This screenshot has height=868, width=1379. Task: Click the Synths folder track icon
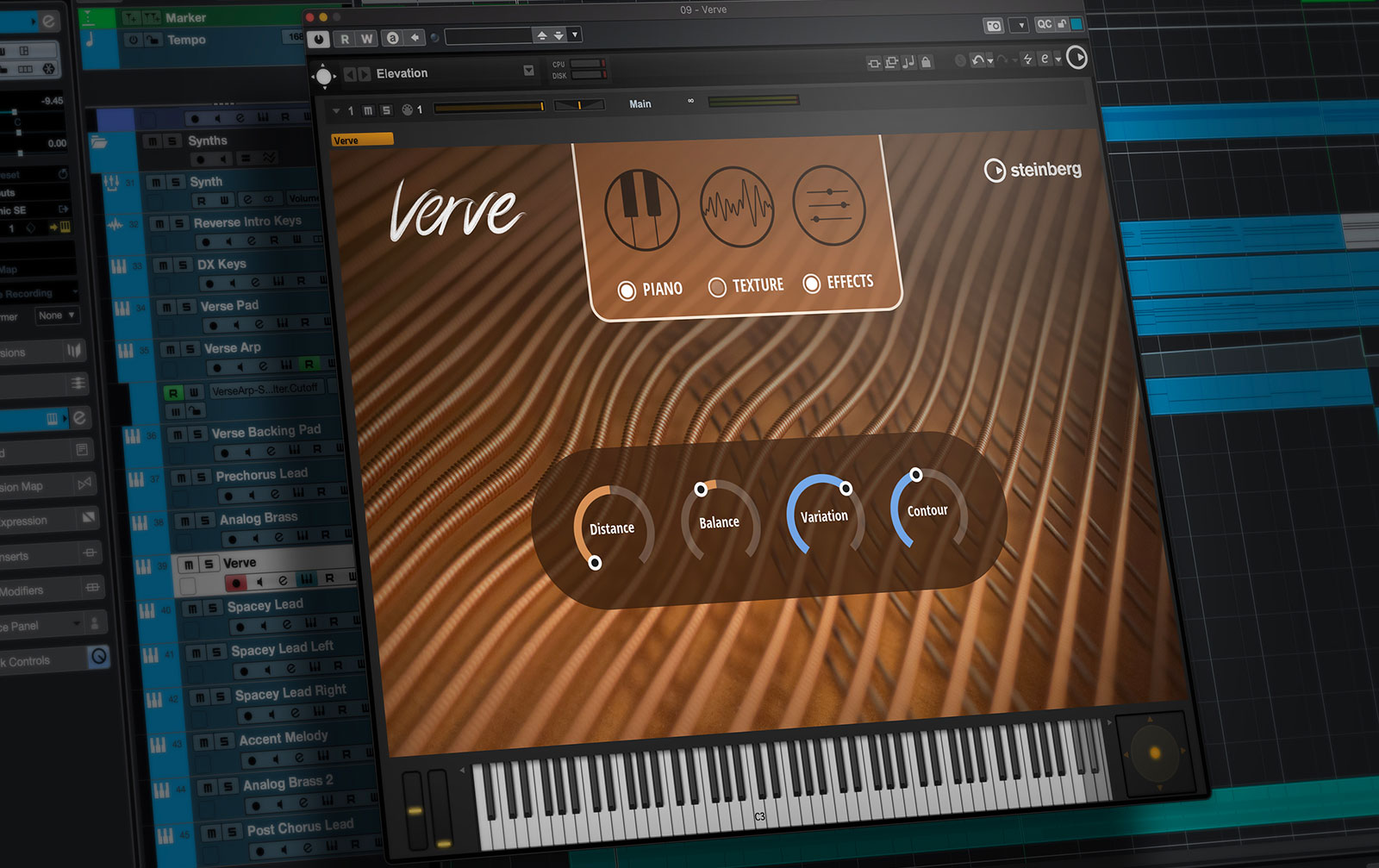(x=99, y=142)
